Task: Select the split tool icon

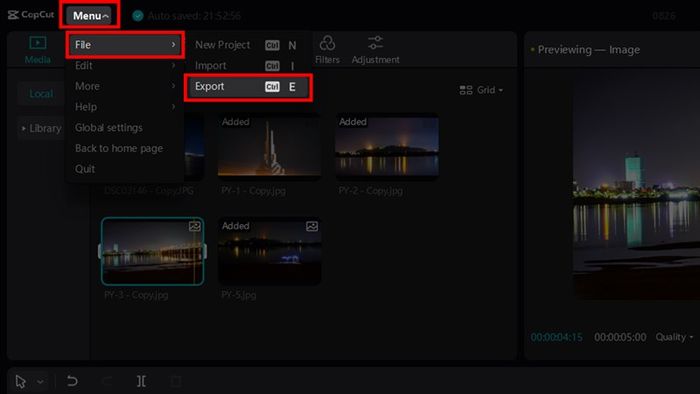Action: tap(141, 381)
